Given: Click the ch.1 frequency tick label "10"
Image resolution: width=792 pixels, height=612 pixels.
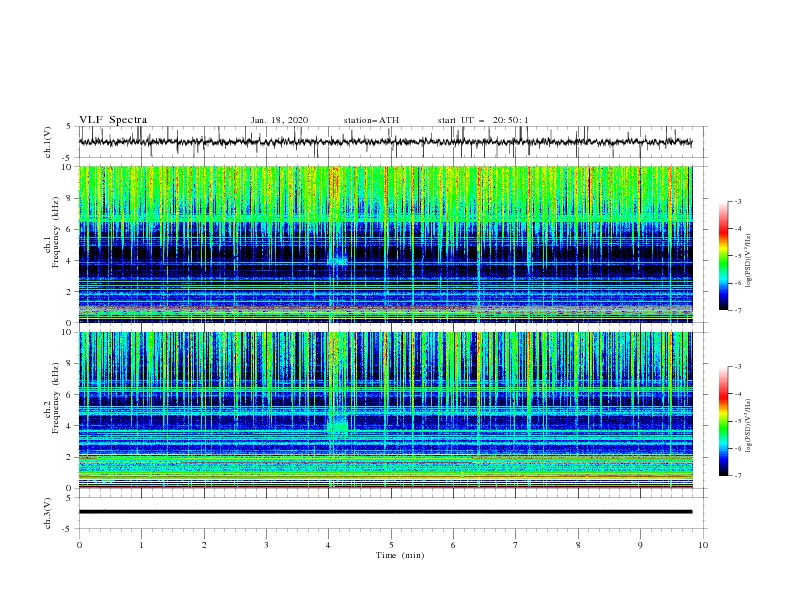Looking at the screenshot, I should click(x=68, y=167).
